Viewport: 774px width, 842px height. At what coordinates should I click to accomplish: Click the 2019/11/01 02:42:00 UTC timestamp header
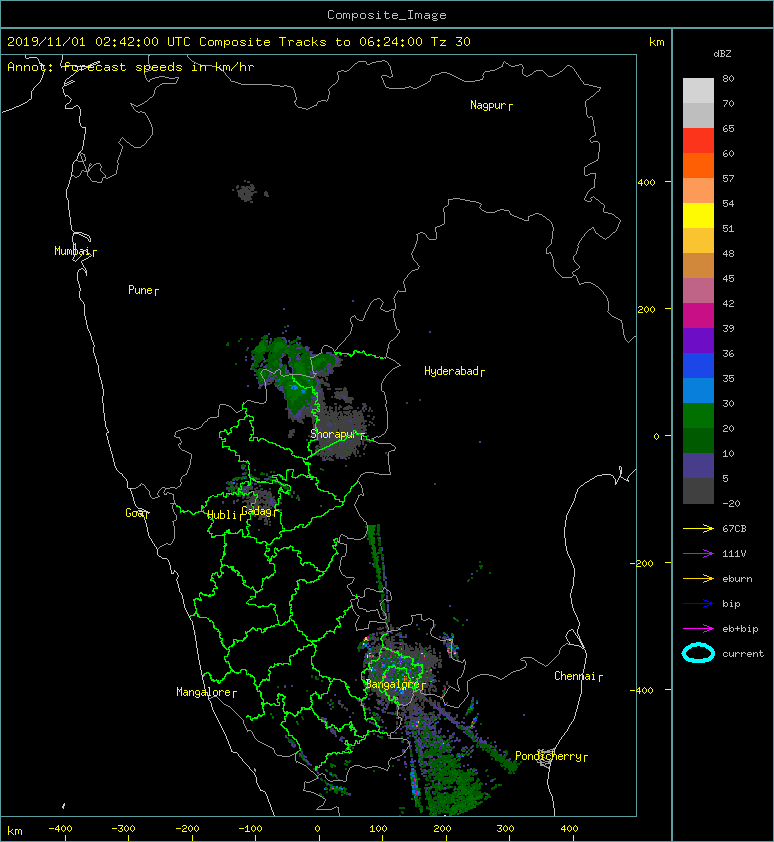tap(239, 42)
